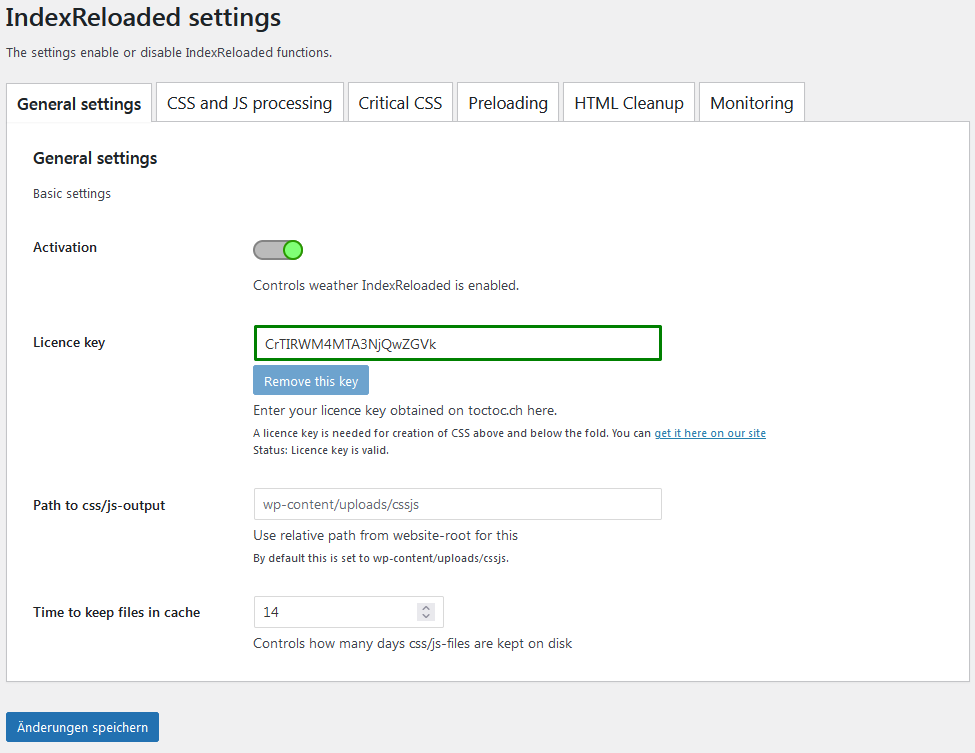Click the 'IndexReloaded settings' page heading
Image resolution: width=975 pixels, height=753 pixels.
pos(143,17)
